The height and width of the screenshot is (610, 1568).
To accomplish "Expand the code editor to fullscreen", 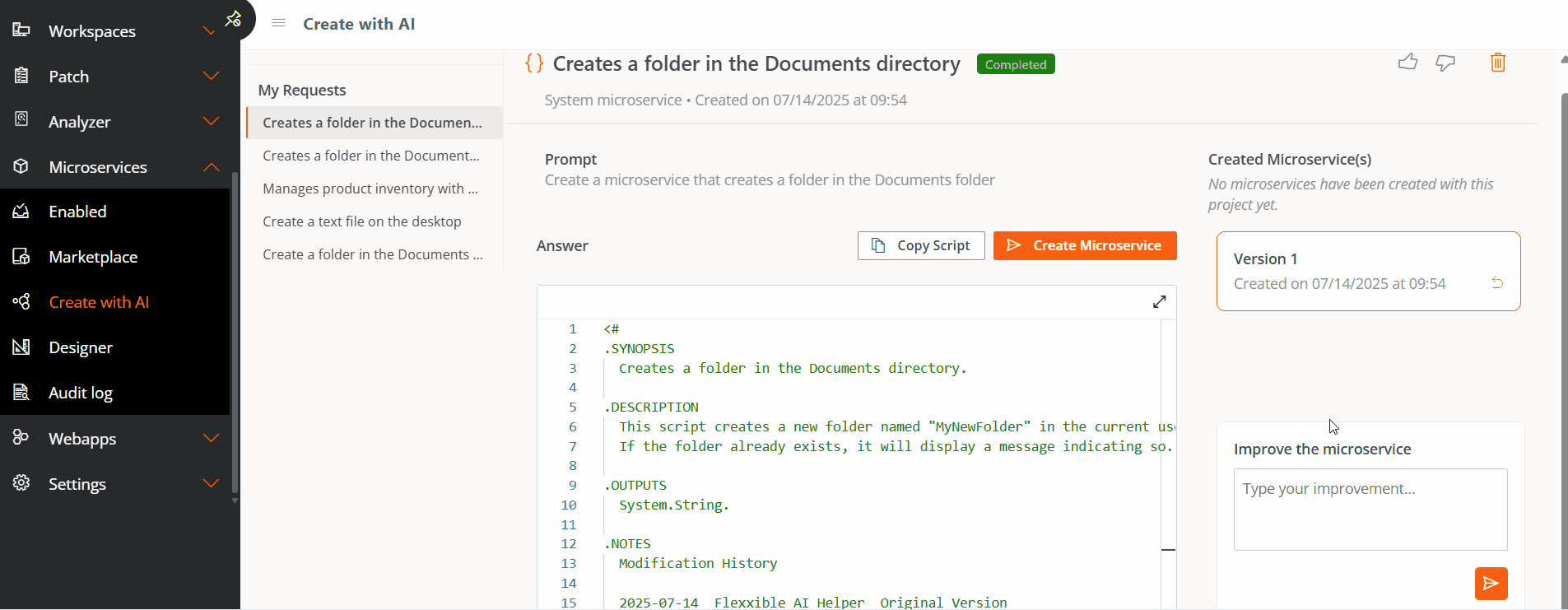I will (x=1159, y=302).
